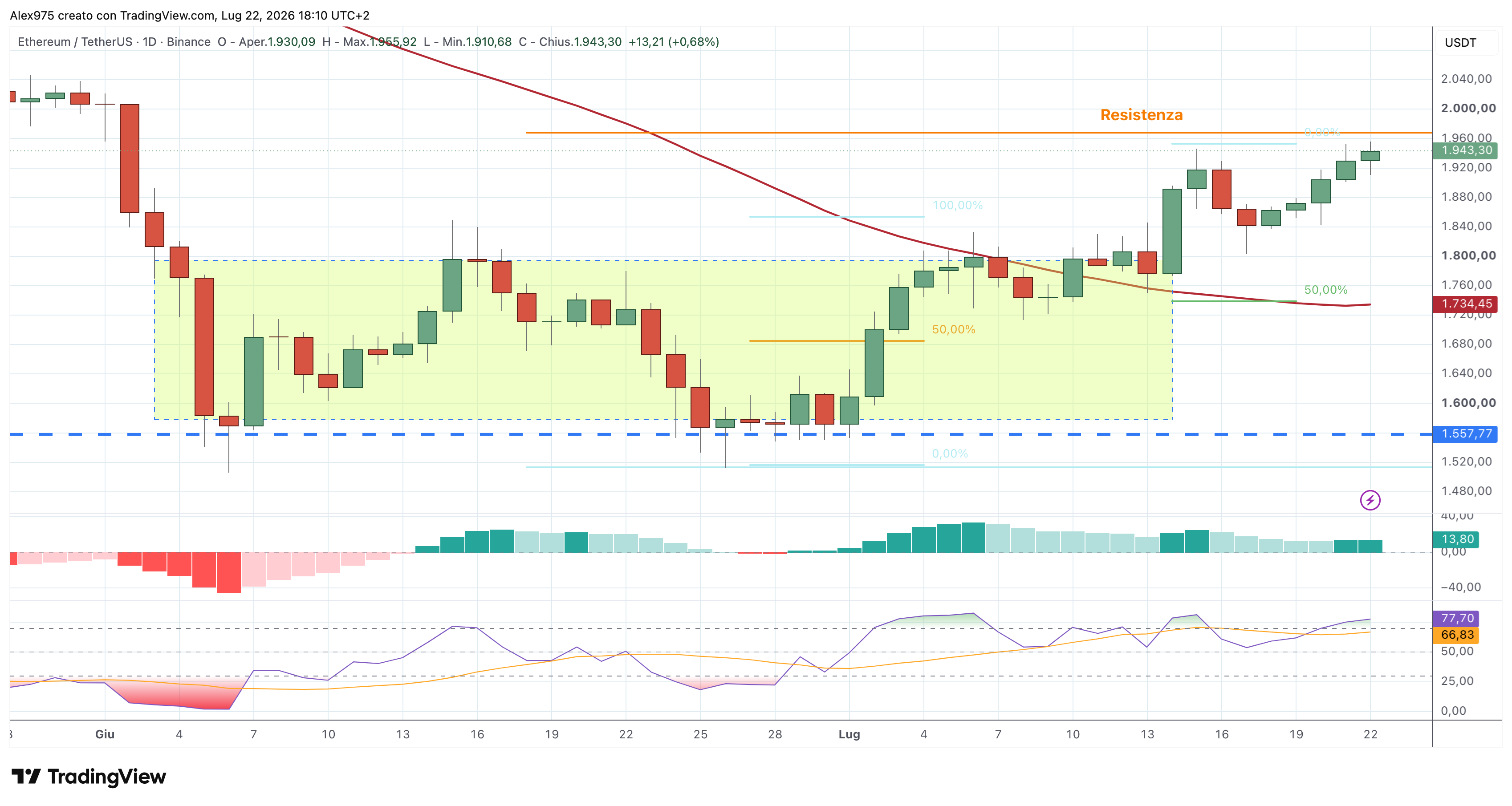Select the USDT currency label
Image resolution: width=1512 pixels, height=806 pixels.
[1460, 43]
